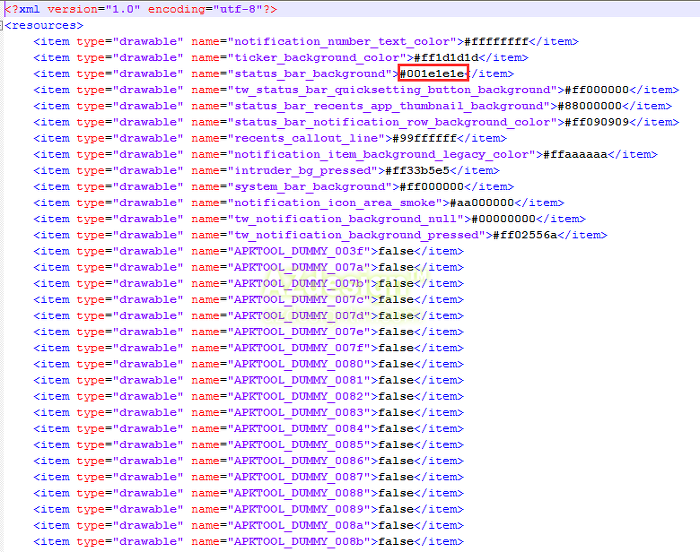This screenshot has width=700, height=552.
Task: Click name APKTOOL_DUMMY_0082
Action: (x=300, y=396)
